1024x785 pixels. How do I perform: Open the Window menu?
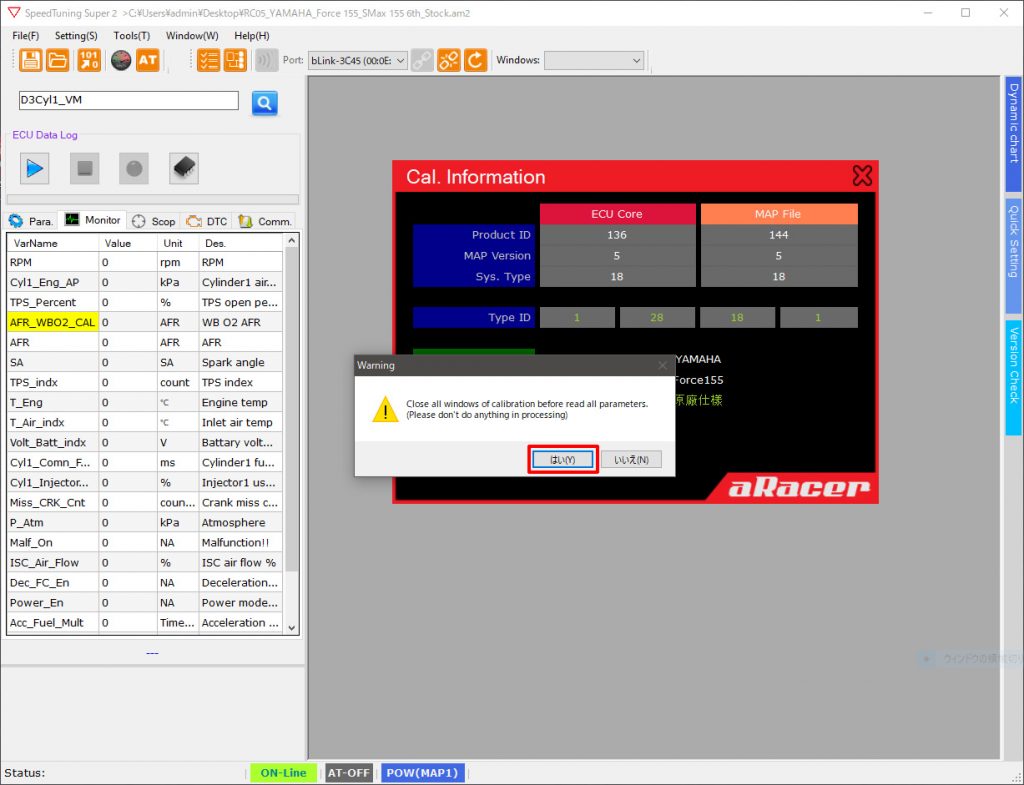192,36
